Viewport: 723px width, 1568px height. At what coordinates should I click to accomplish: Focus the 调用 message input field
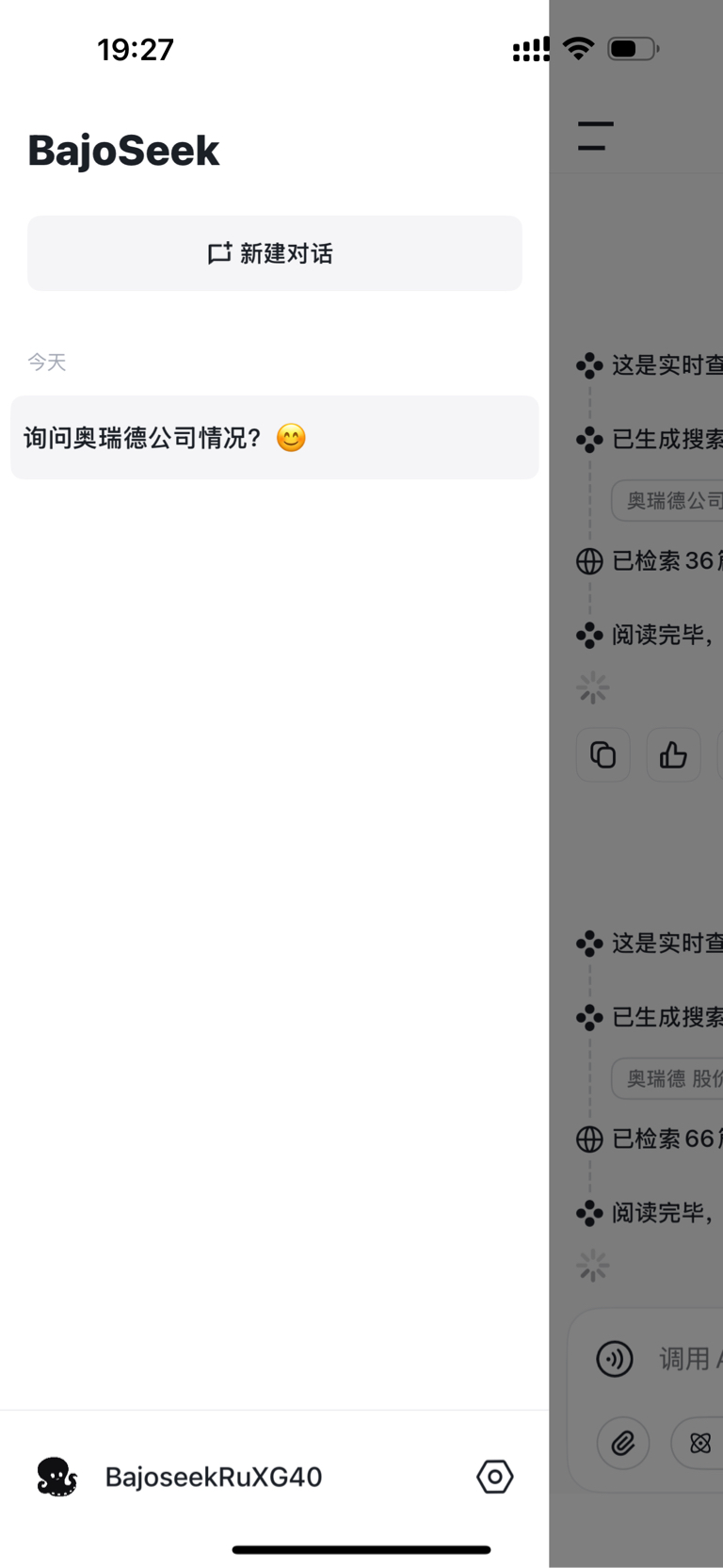(689, 1359)
